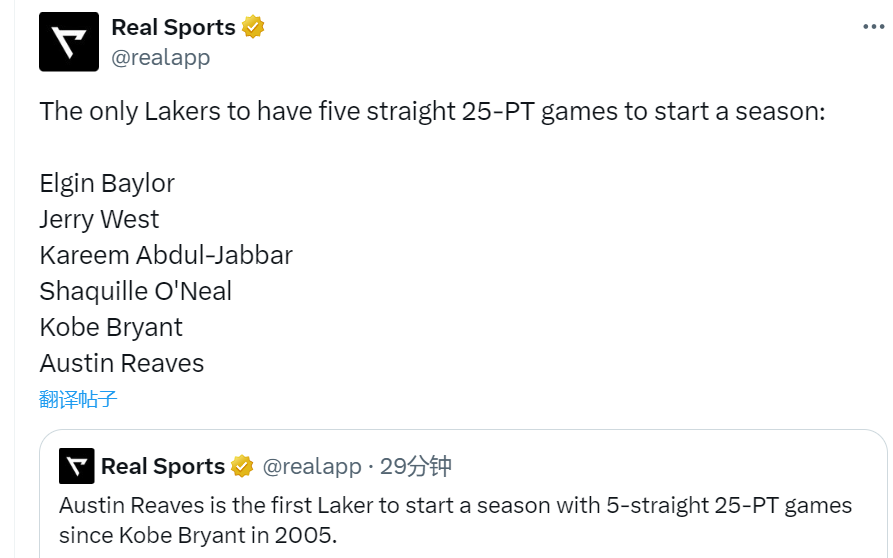
Task: Click the Elgin Baylor line
Action: tap(107, 183)
